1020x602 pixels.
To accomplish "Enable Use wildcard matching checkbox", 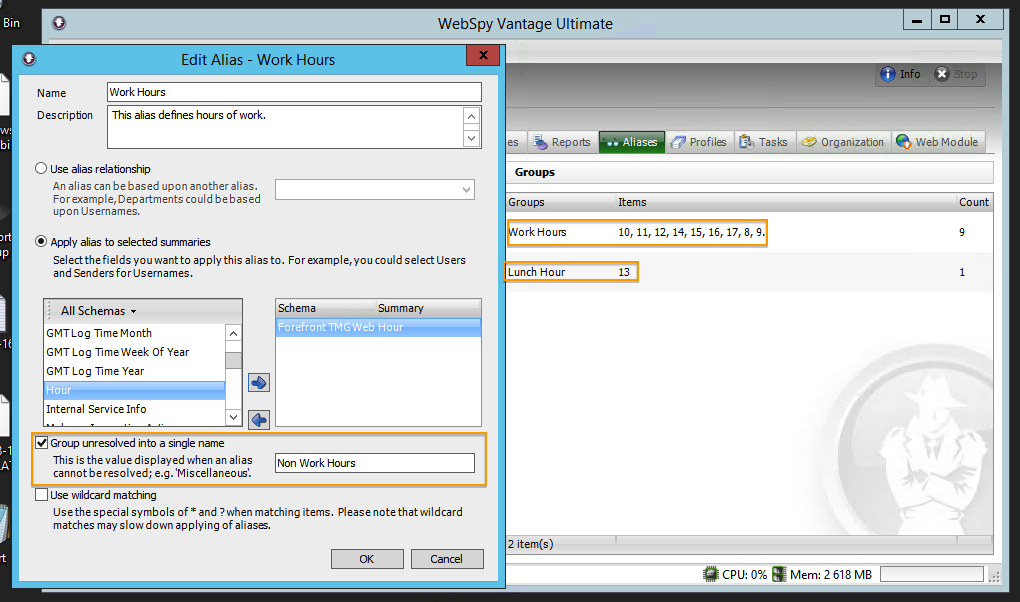I will 41,495.
